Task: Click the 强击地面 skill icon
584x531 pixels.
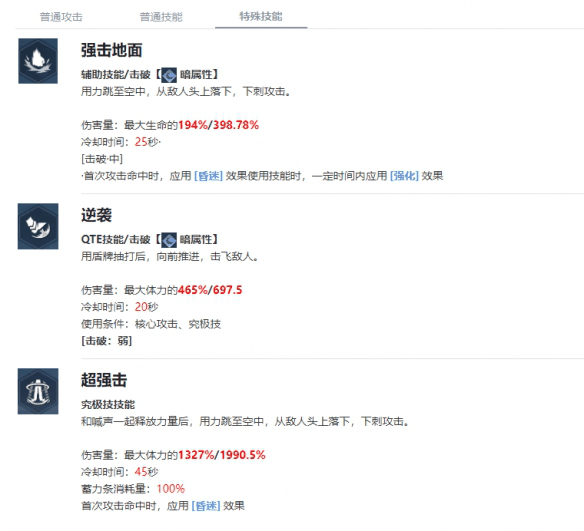Action: pos(38,61)
